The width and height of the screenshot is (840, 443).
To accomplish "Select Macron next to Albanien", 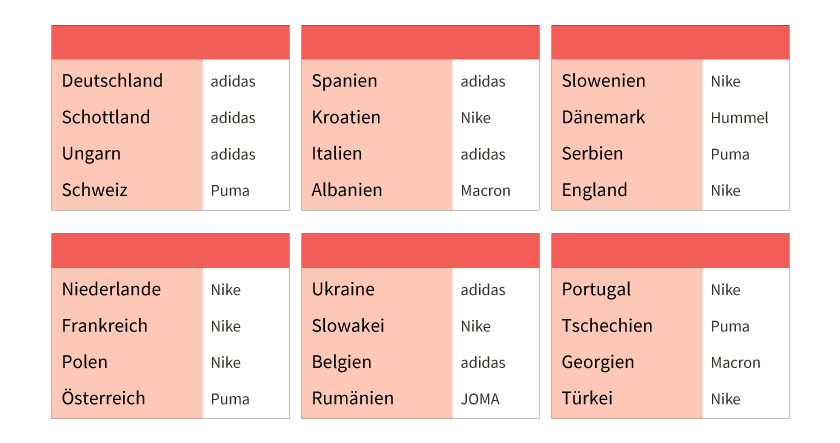I will [x=485, y=191].
